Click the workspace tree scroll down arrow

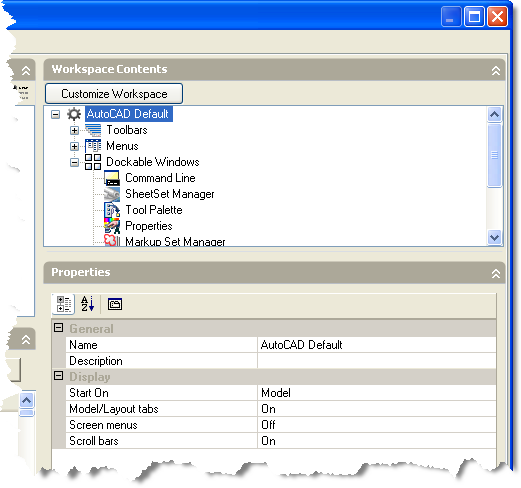(495, 238)
